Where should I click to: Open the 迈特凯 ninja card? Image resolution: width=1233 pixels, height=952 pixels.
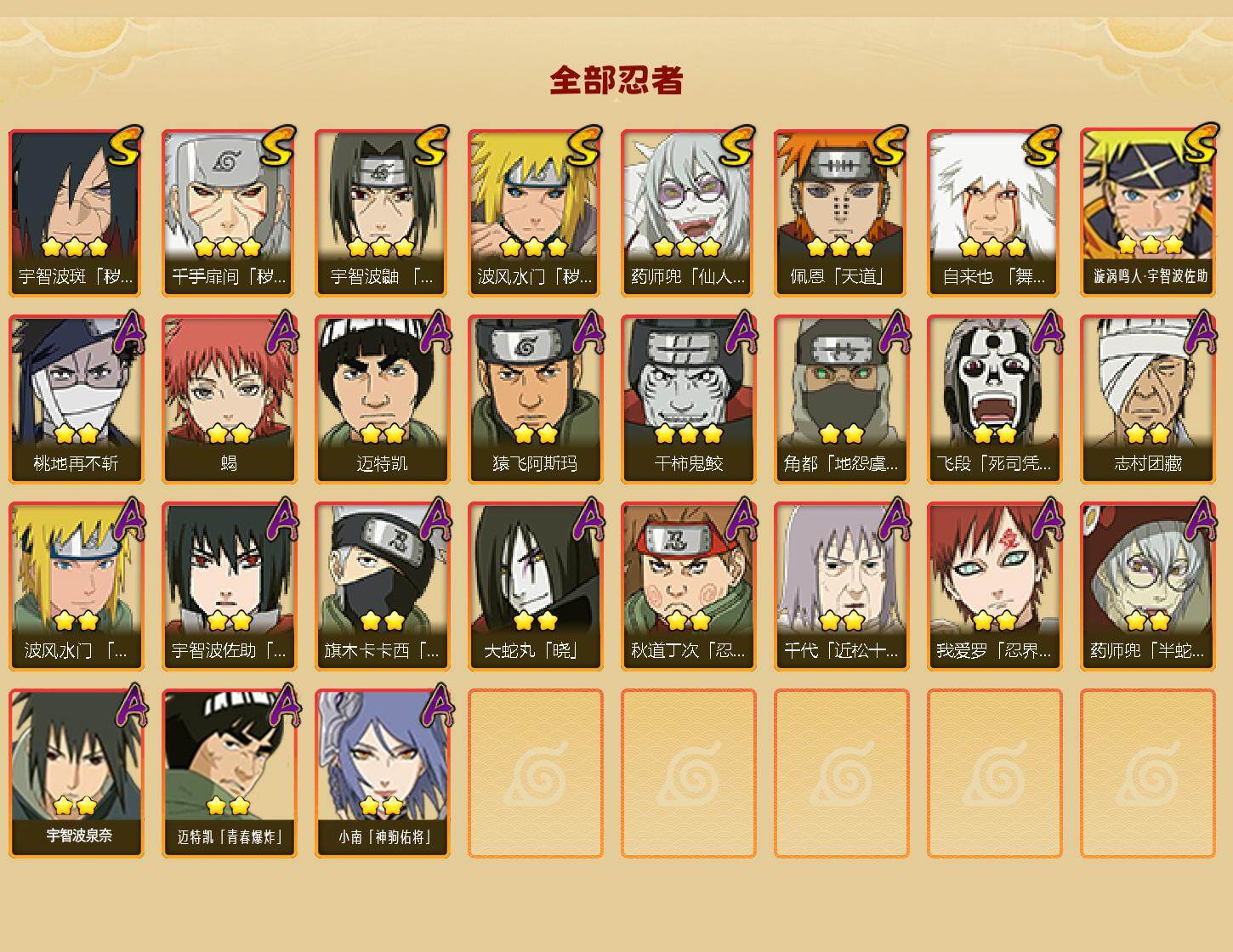[x=381, y=399]
